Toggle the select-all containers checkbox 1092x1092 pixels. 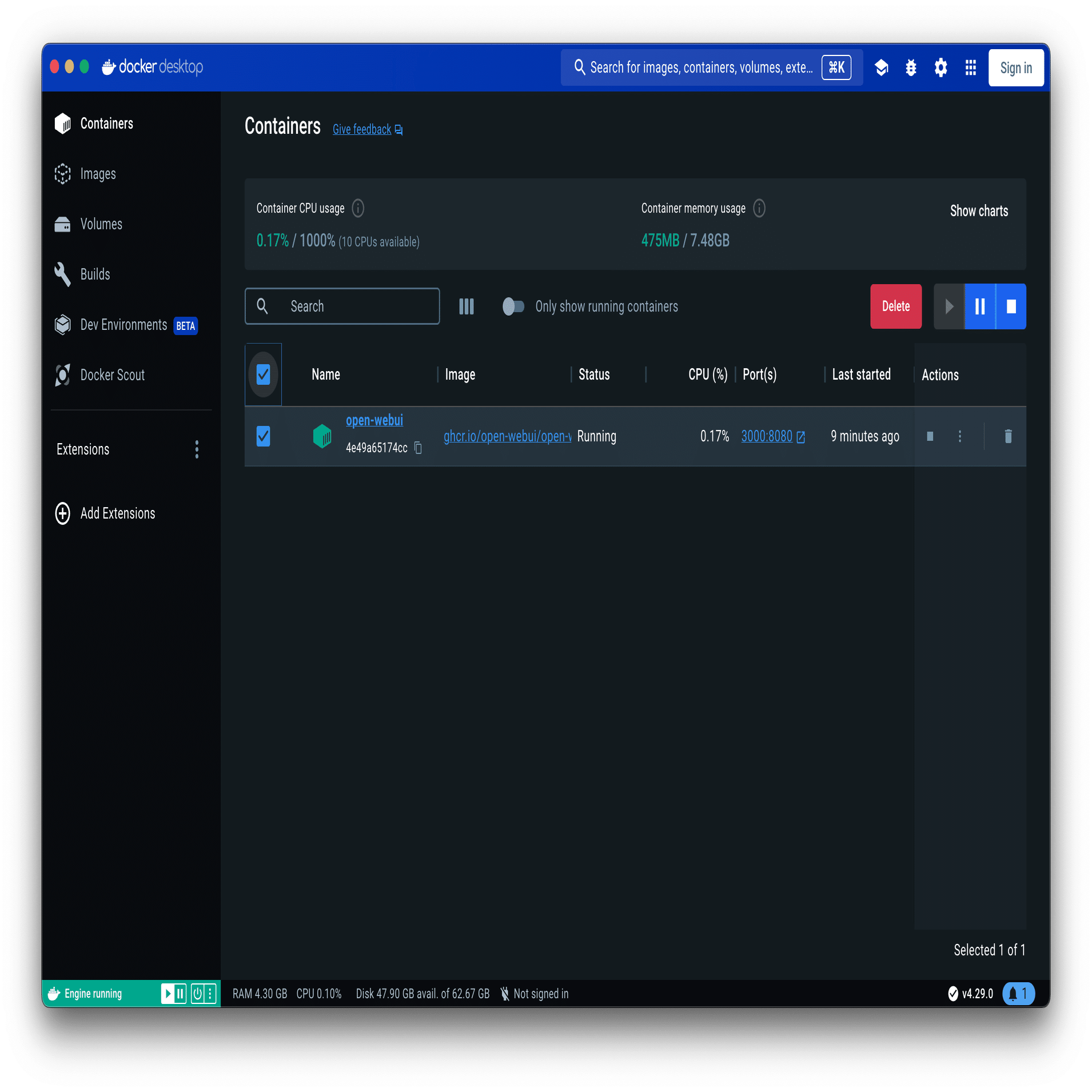click(263, 374)
